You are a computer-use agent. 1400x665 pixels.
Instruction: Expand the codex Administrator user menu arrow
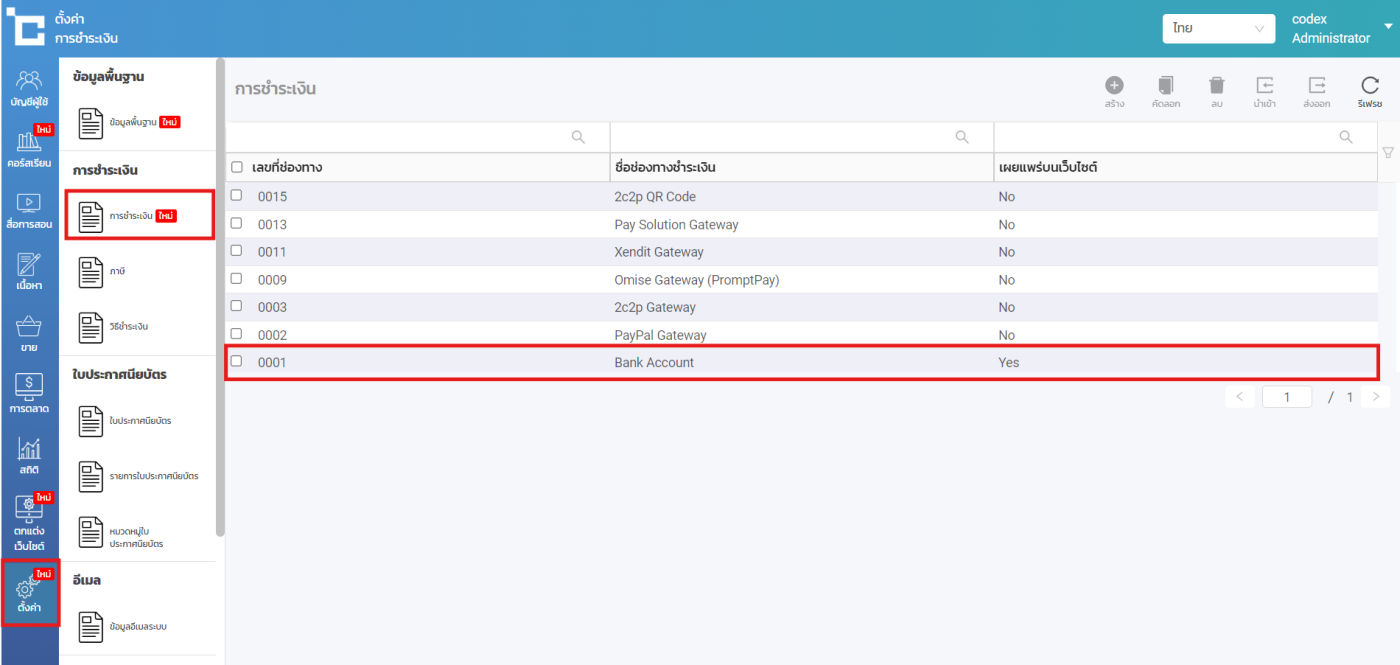click(x=1388, y=27)
